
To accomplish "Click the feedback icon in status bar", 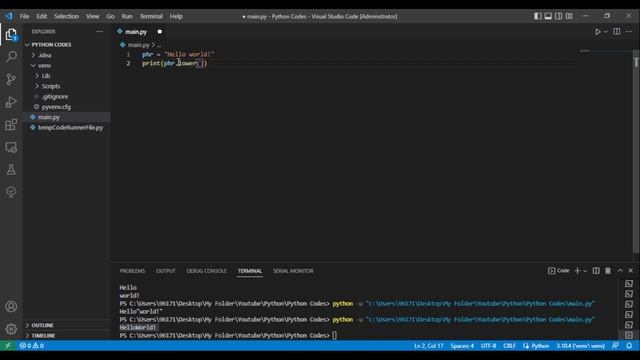I will pyautogui.click(x=615, y=346).
